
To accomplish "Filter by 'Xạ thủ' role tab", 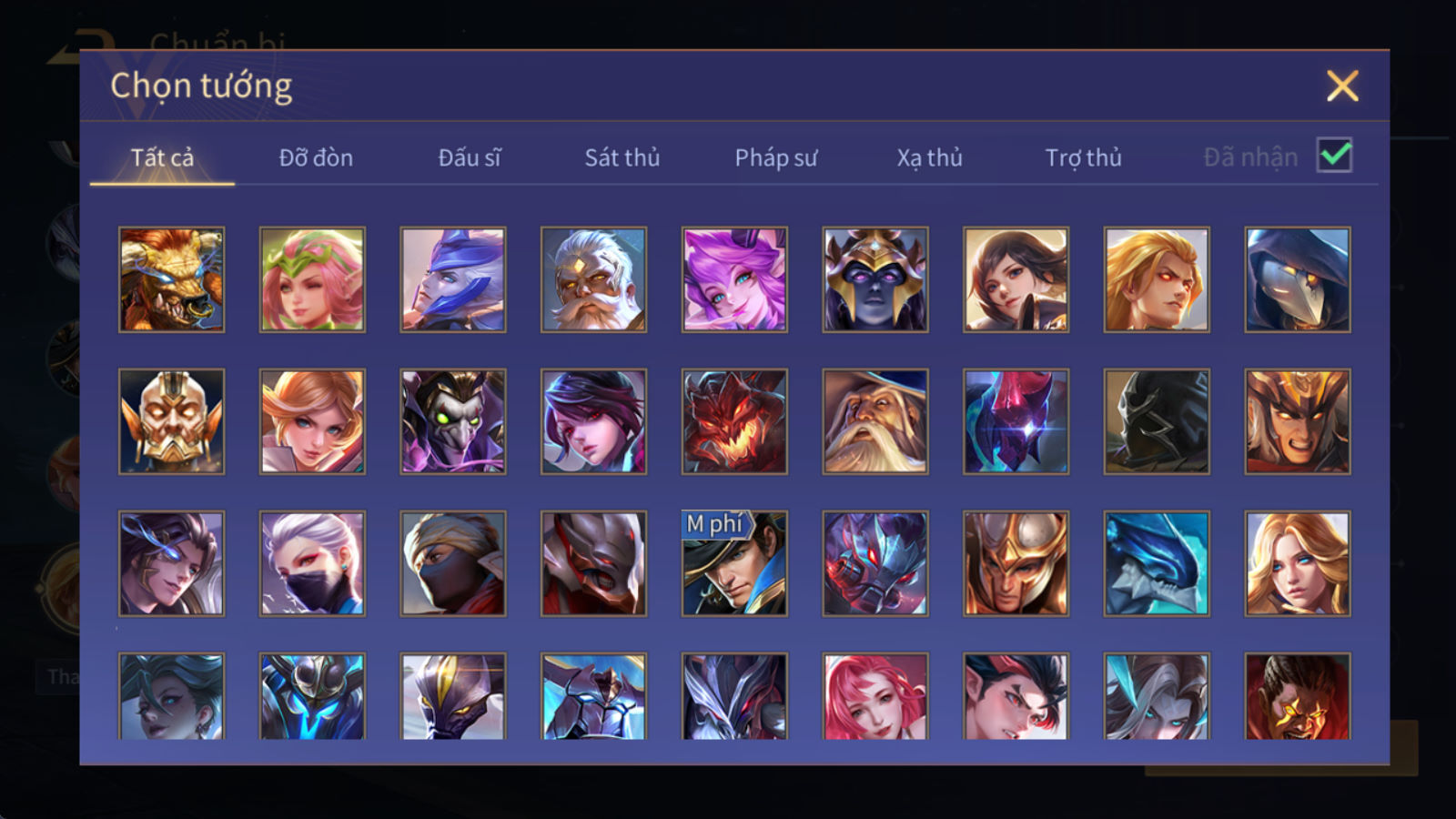I will [x=930, y=157].
